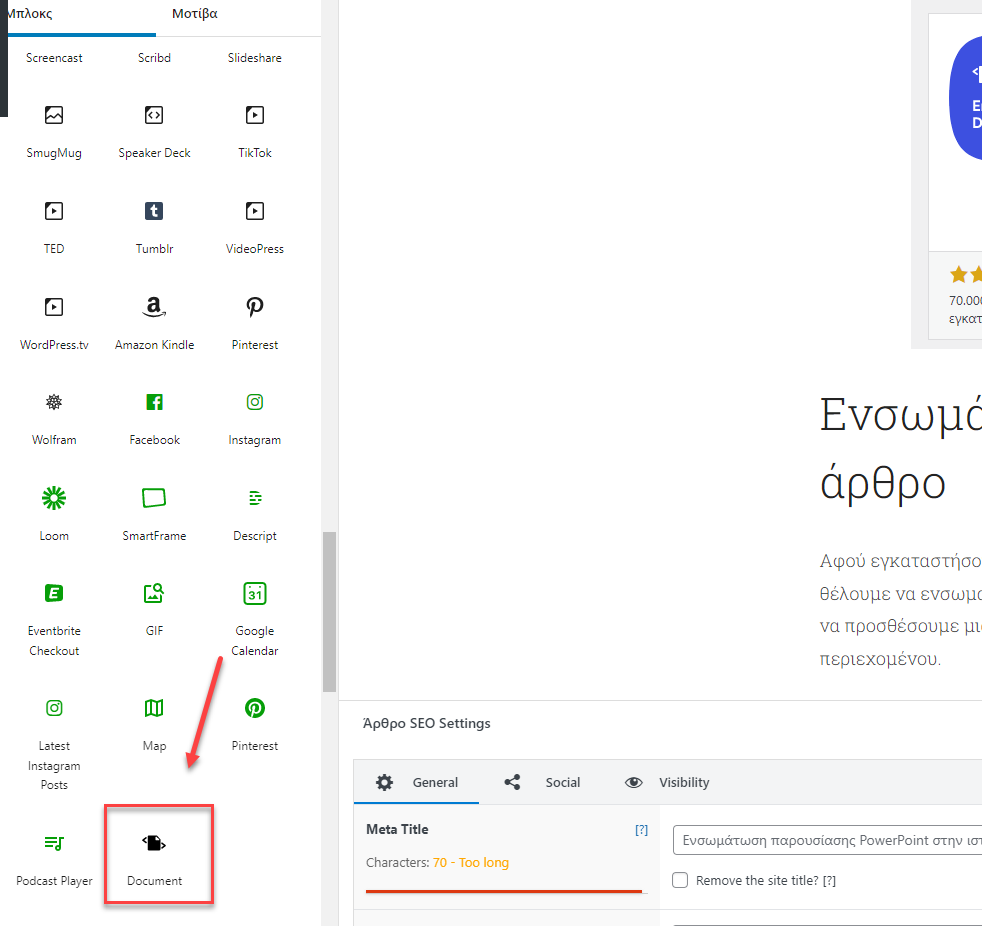
Task: Add Latest Instagram Posts block
Action: tap(54, 744)
